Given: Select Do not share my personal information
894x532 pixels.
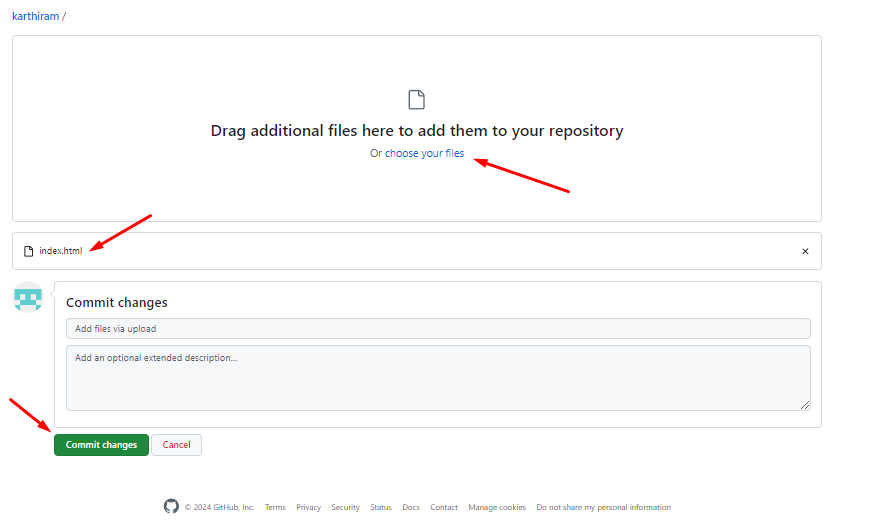Looking at the screenshot, I should tap(603, 507).
